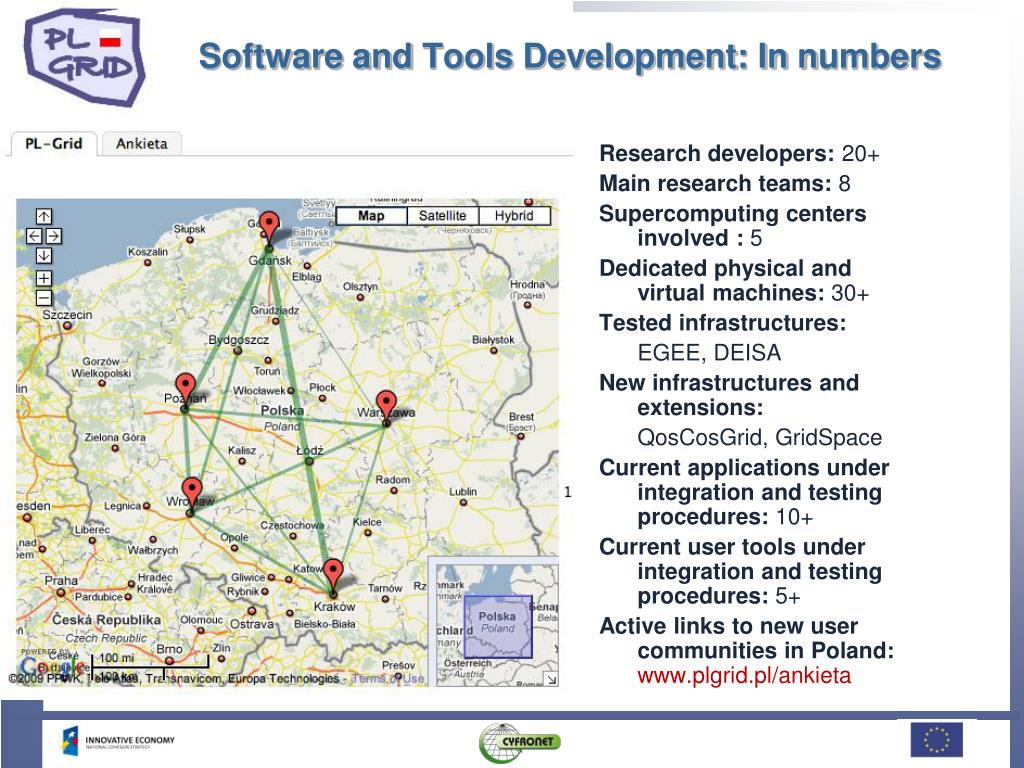Click the Opole label on map
1024x768 pixels.
[x=234, y=537]
